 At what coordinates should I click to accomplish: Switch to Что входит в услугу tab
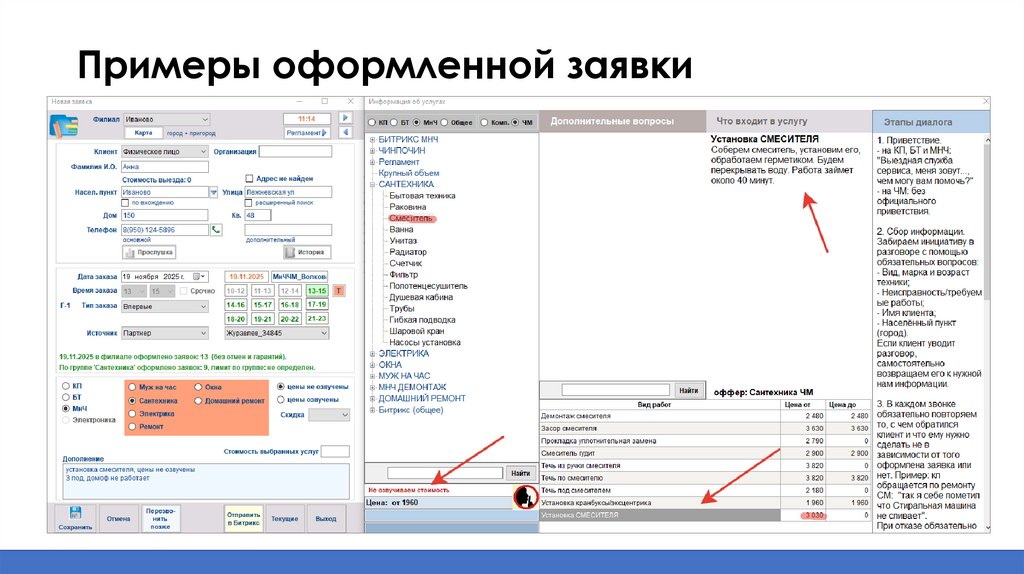point(789,121)
